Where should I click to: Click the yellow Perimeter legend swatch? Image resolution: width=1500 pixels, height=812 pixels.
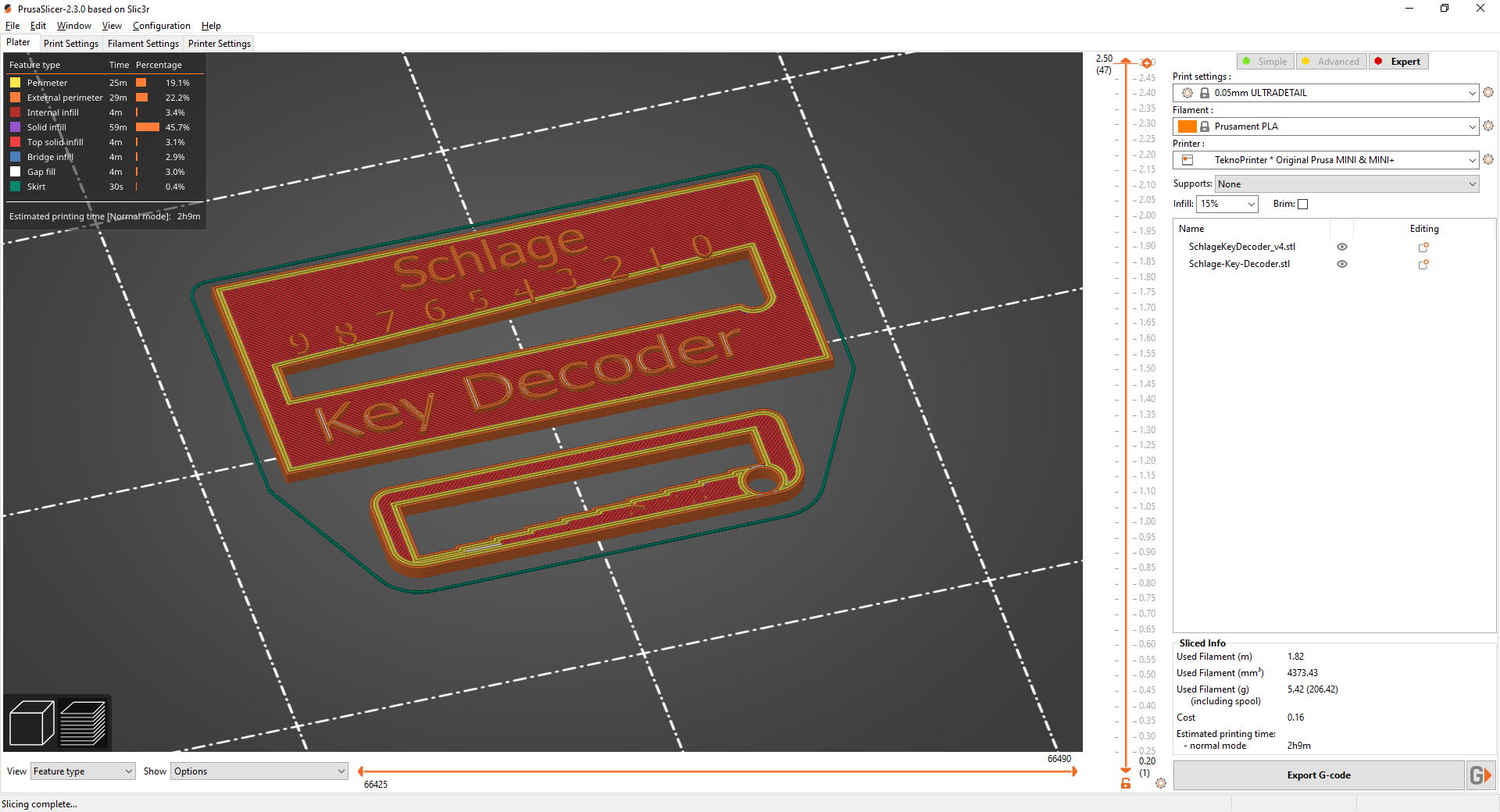(x=15, y=83)
